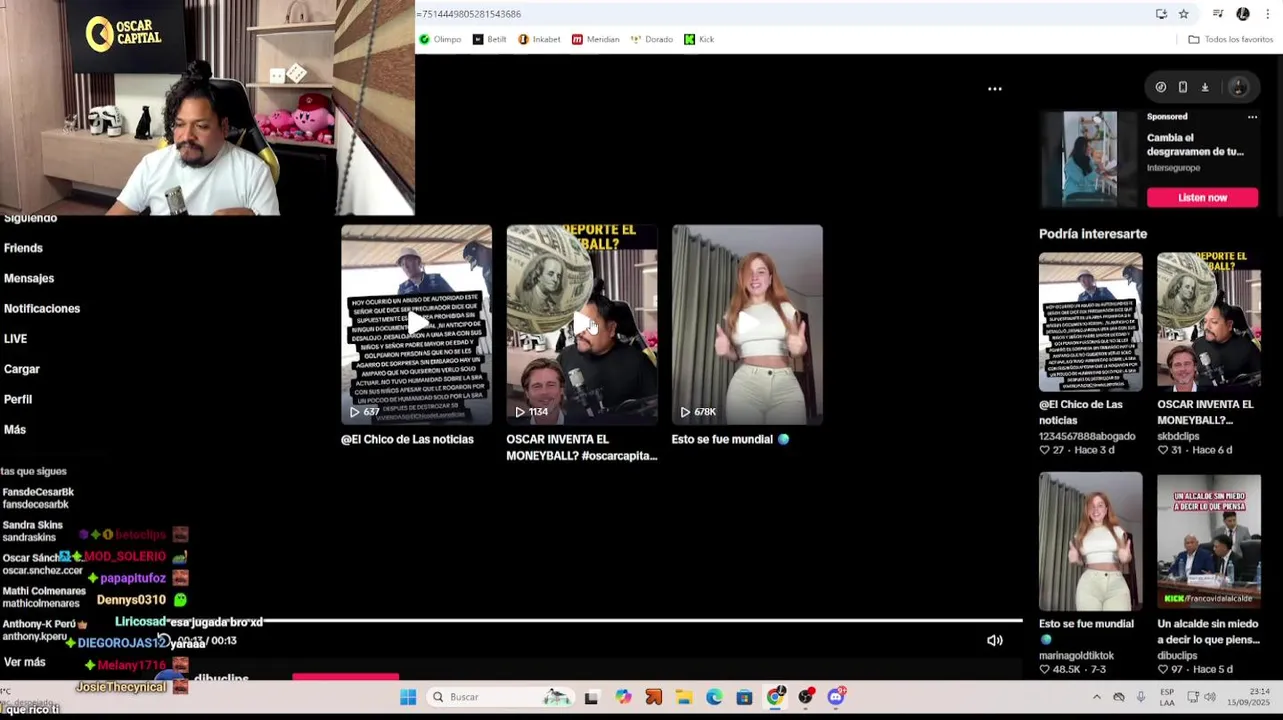1283x720 pixels.
Task: Open the Dorado bookmark
Action: pyautogui.click(x=652, y=39)
